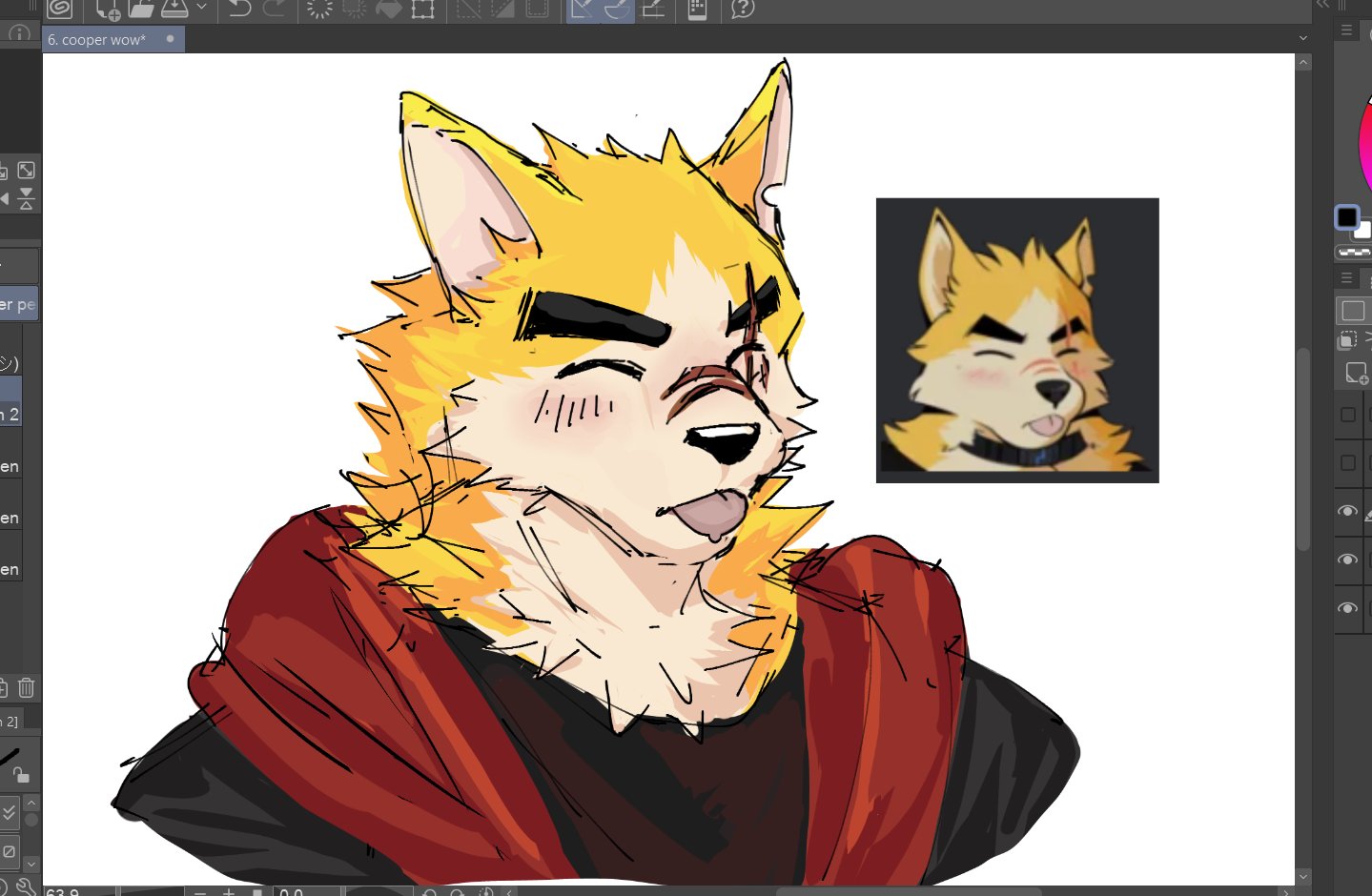This screenshot has width=1372, height=896.
Task: Open the color wheel palette menu
Action: [x=1346, y=30]
